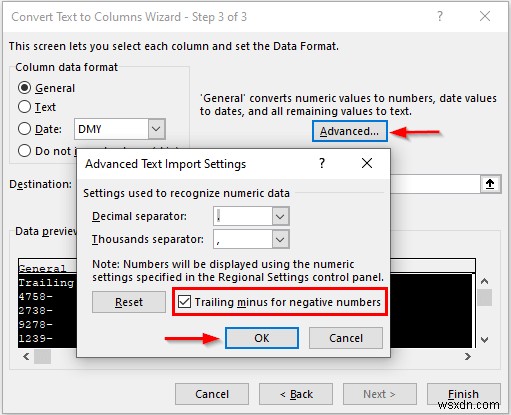Click data preview scroll left arrow
Image resolution: width=511 pixels, height=415 pixels.
[x=26, y=357]
